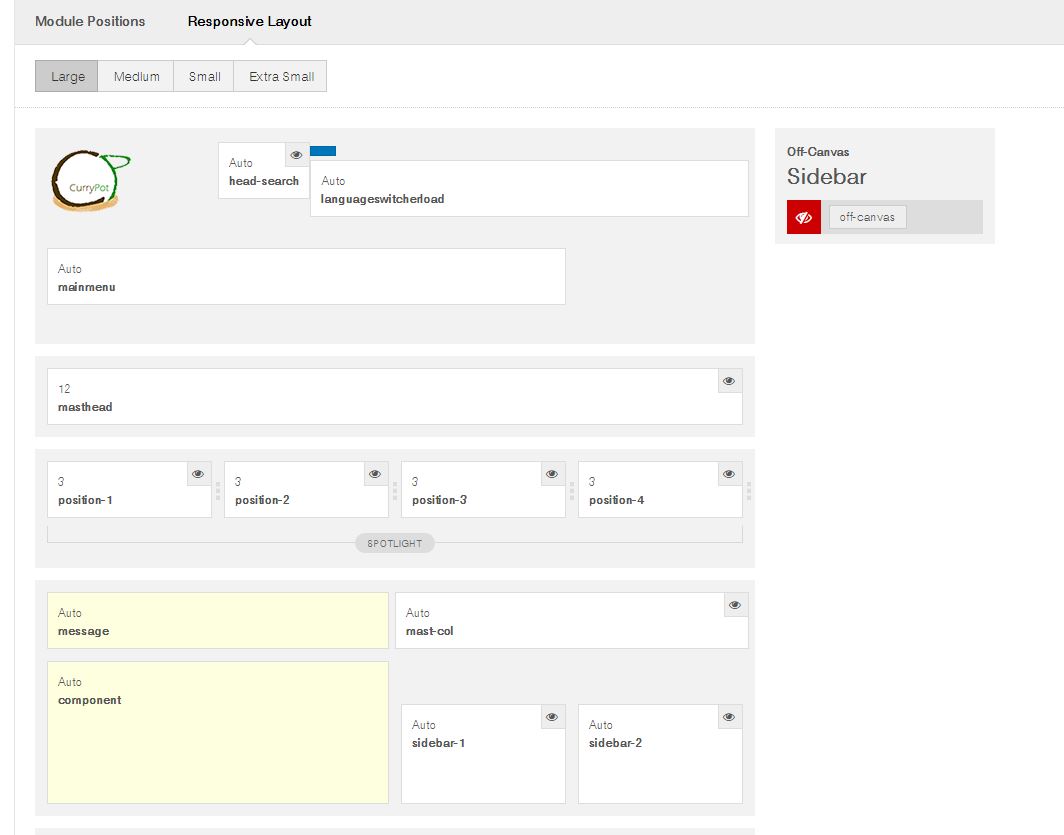
Task: Switch to the Module Positions tab
Action: pos(90,21)
